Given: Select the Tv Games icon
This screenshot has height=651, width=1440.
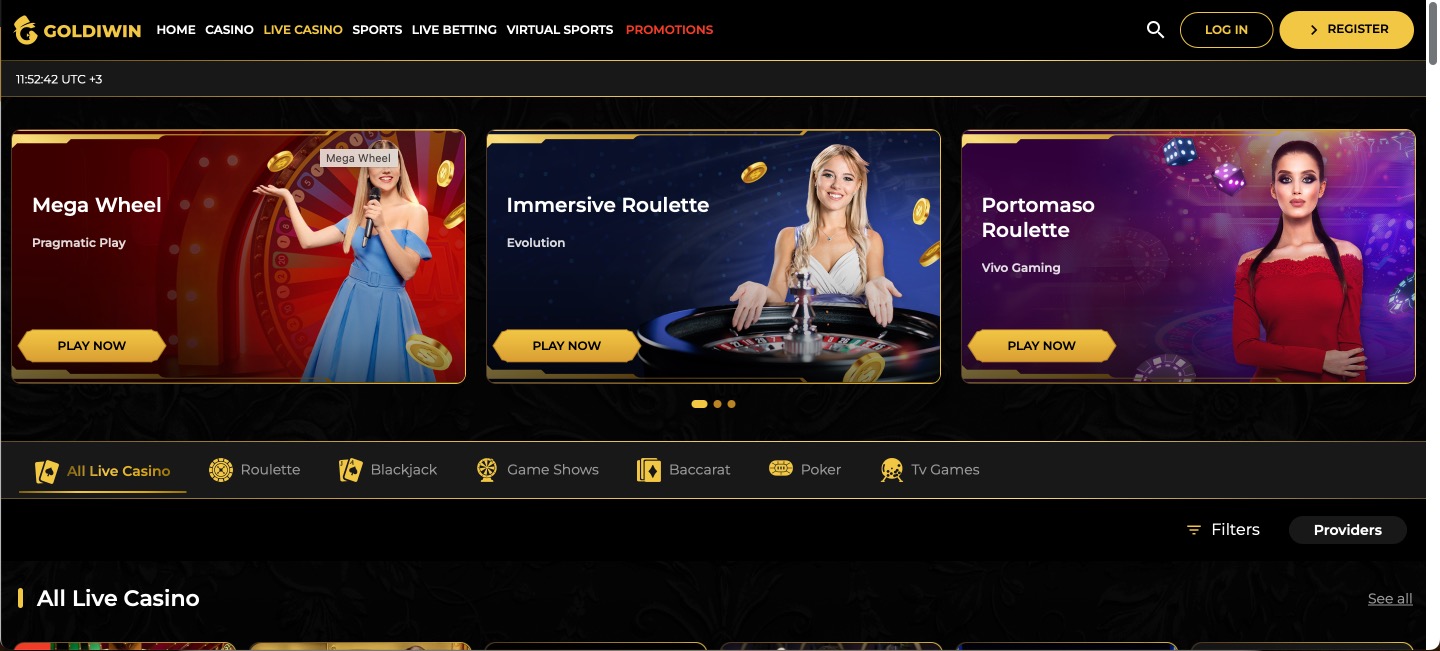Looking at the screenshot, I should pos(892,470).
